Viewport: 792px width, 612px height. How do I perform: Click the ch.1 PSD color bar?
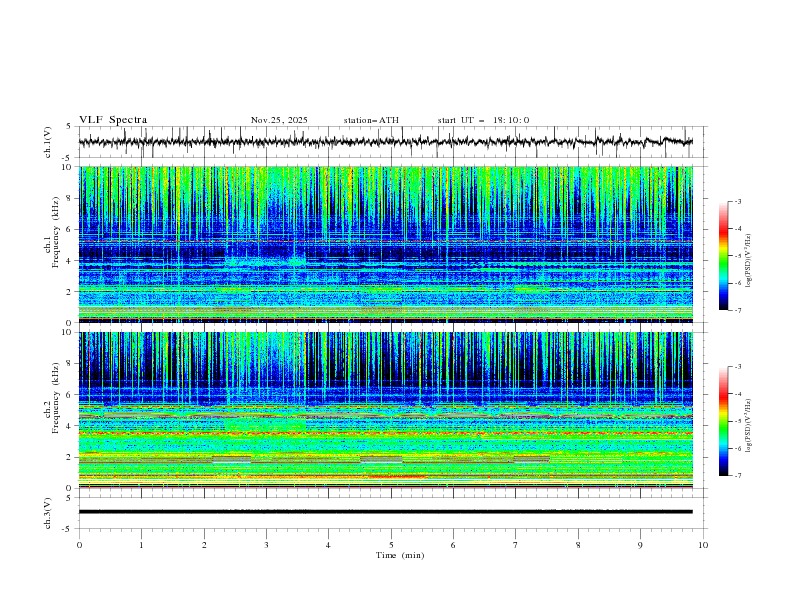[x=724, y=256]
